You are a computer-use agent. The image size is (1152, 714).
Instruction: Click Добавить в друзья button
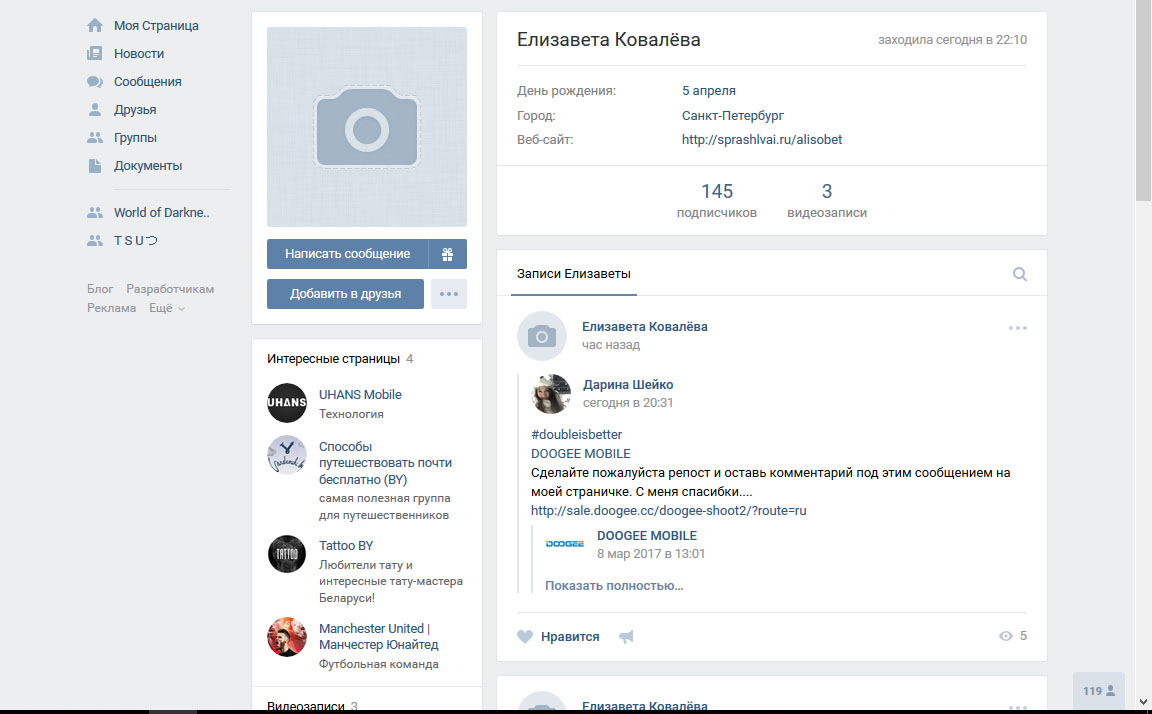click(x=345, y=294)
